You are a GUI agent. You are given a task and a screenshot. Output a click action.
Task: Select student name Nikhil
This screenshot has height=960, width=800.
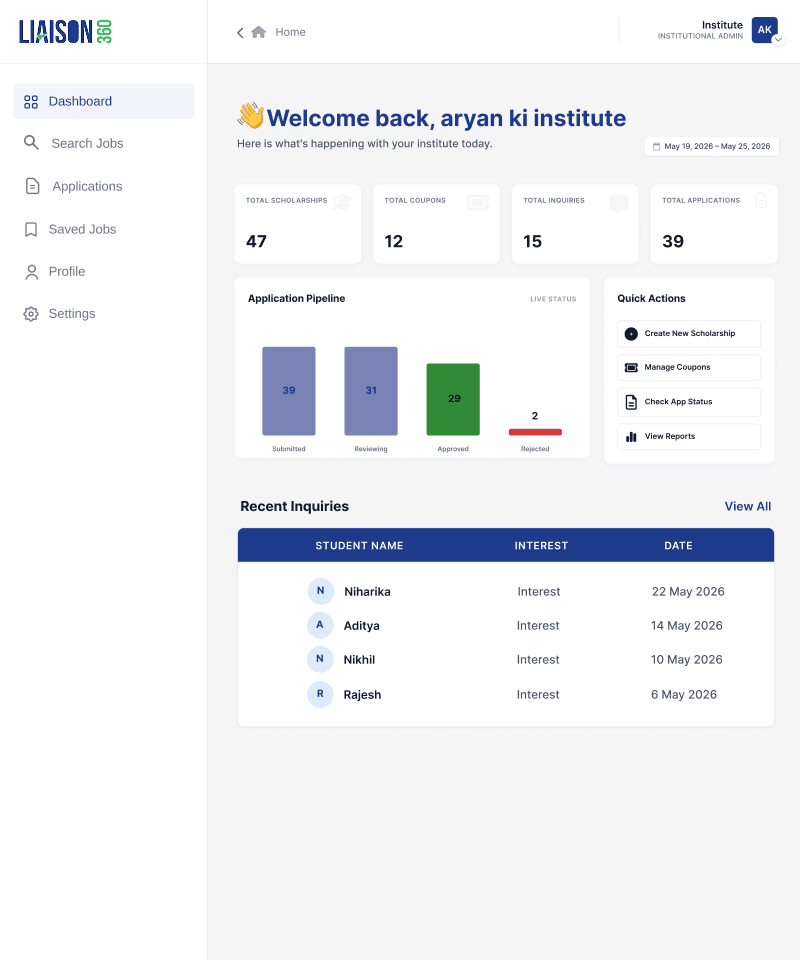point(359,659)
